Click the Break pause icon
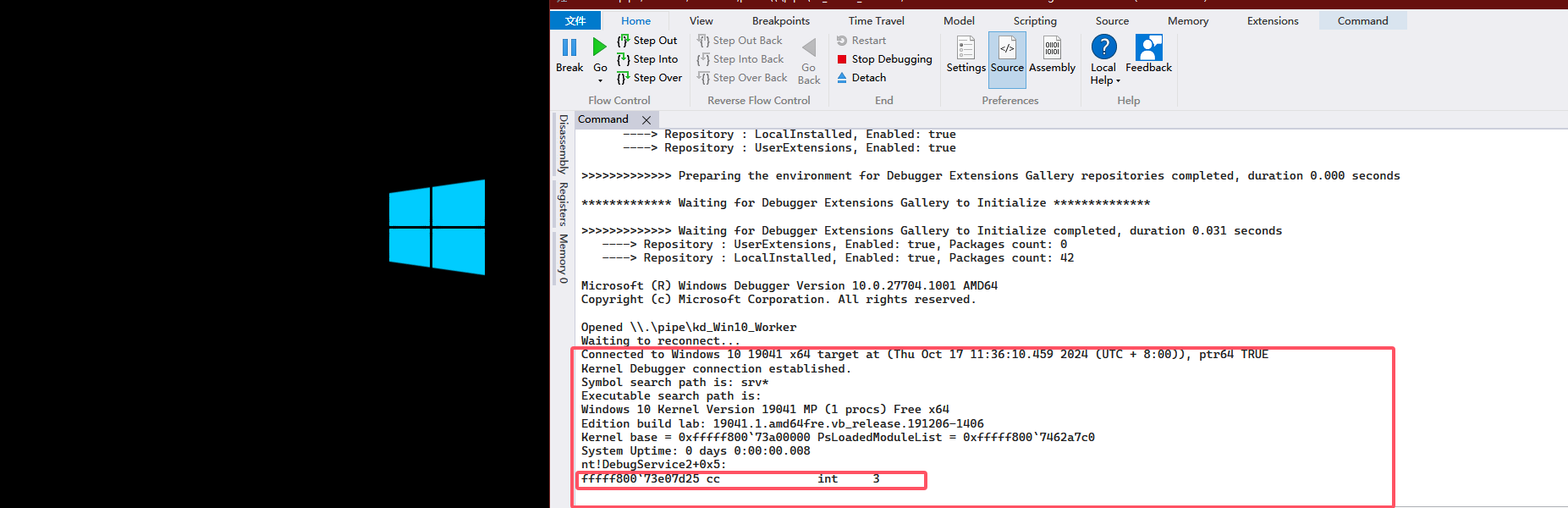 point(569,47)
